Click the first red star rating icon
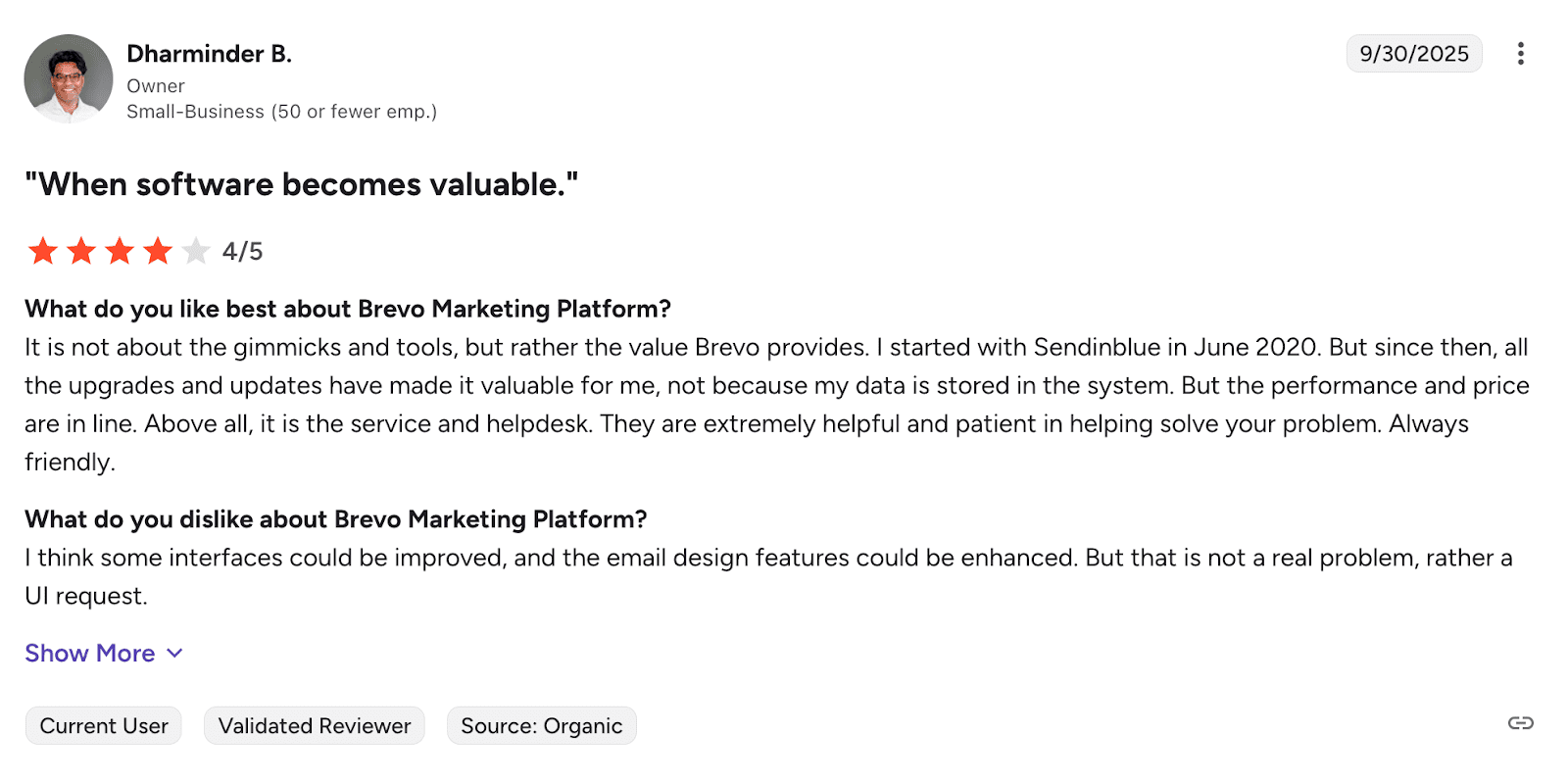Image resolution: width=1568 pixels, height=782 pixels. [x=43, y=251]
